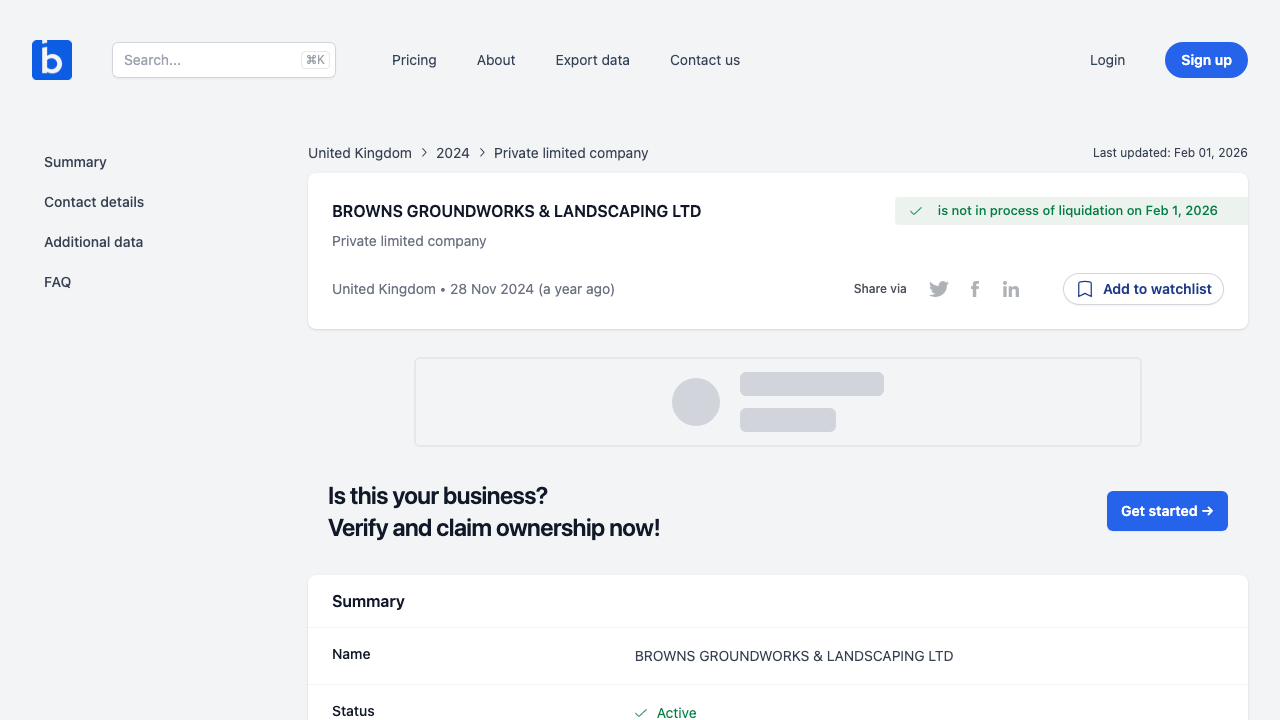
Task: Share company via Facebook icon
Action: click(975, 289)
